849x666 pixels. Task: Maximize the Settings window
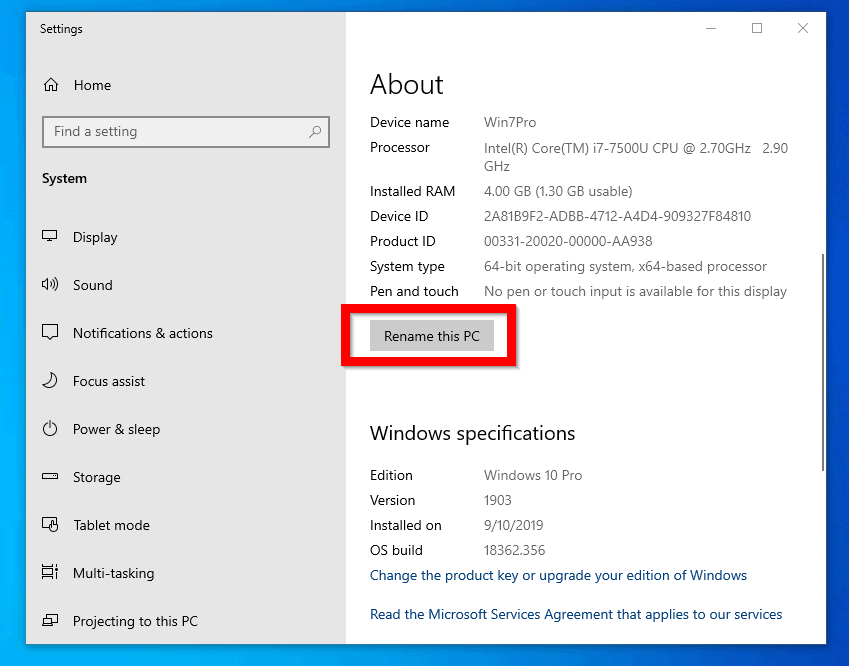pyautogui.click(x=757, y=29)
